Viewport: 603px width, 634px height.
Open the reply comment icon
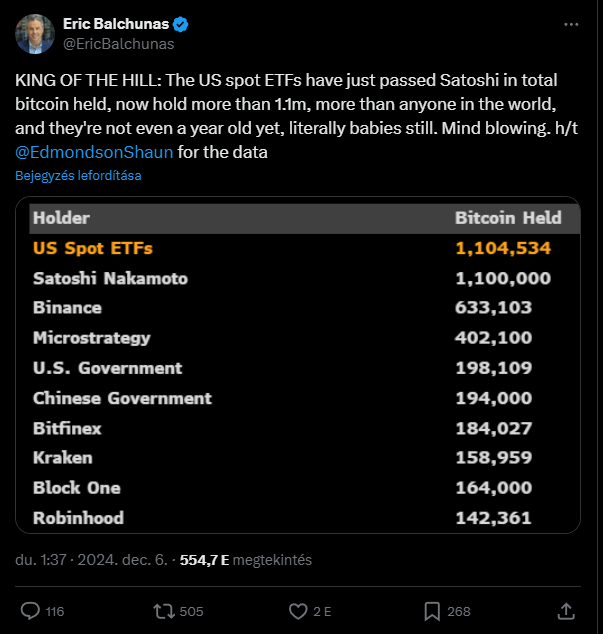pos(30,611)
